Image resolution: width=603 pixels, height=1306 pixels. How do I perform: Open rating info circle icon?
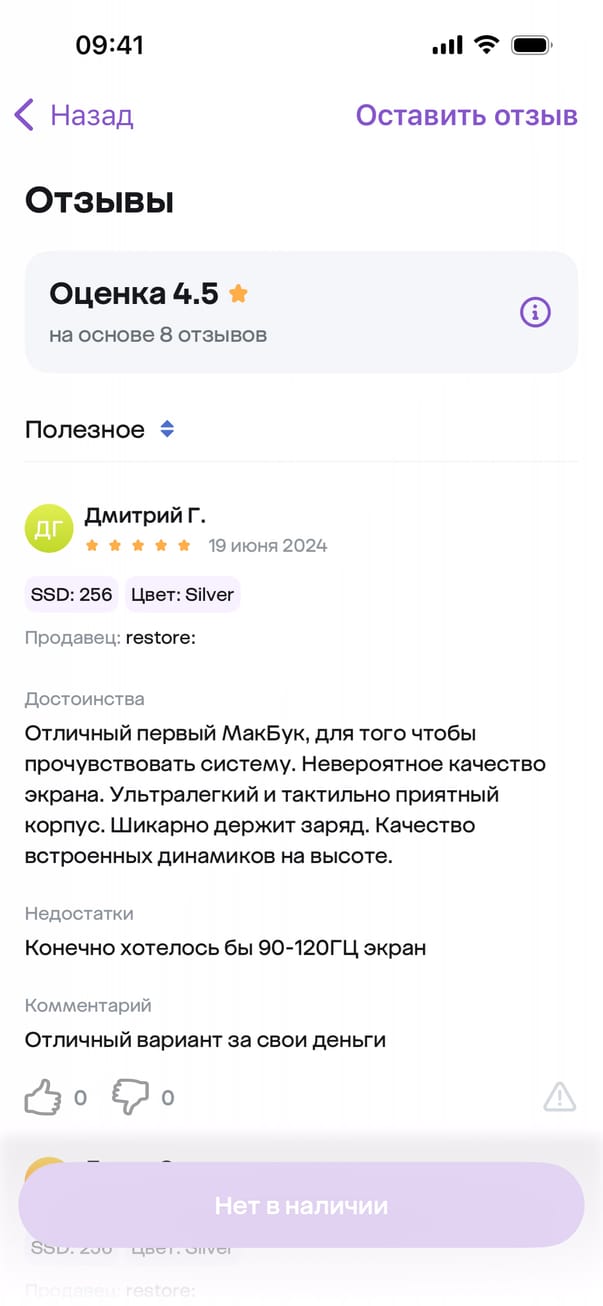coord(535,313)
